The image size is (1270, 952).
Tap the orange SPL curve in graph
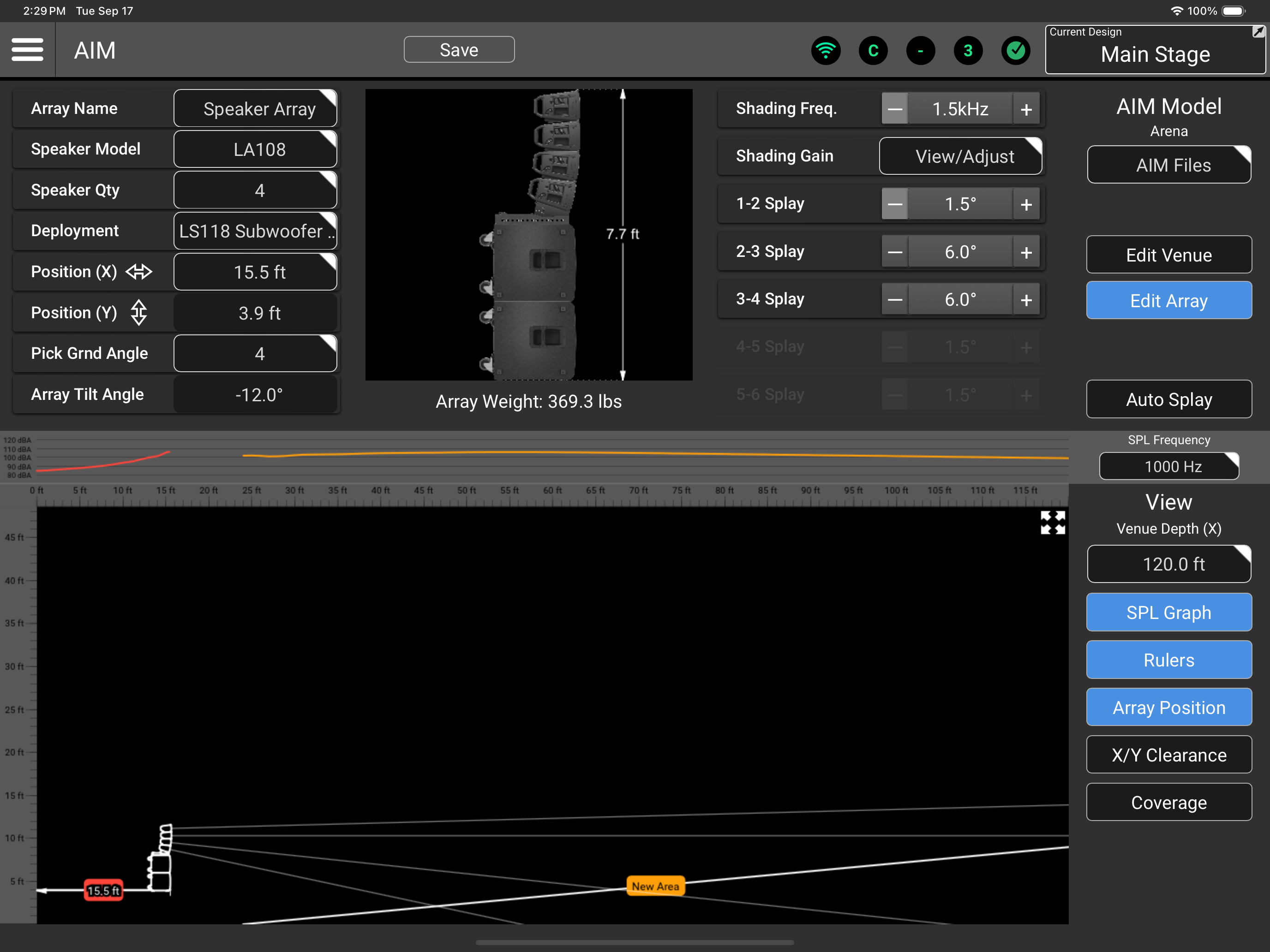tap(655, 454)
